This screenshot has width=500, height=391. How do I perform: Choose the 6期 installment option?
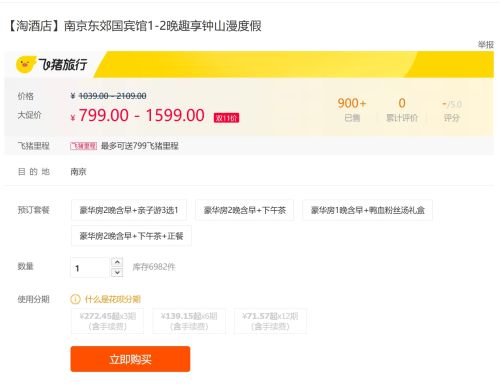(189, 321)
